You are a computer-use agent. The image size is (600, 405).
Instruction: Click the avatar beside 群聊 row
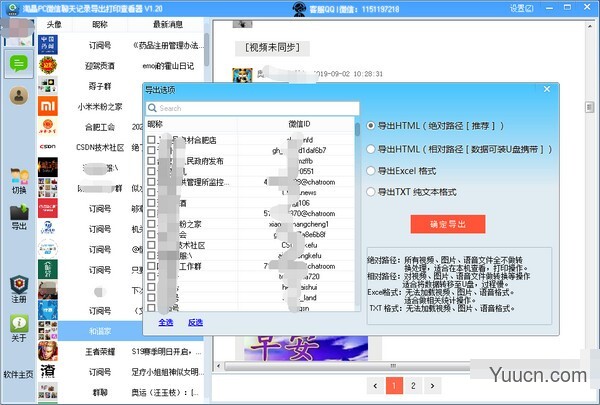coord(48,392)
